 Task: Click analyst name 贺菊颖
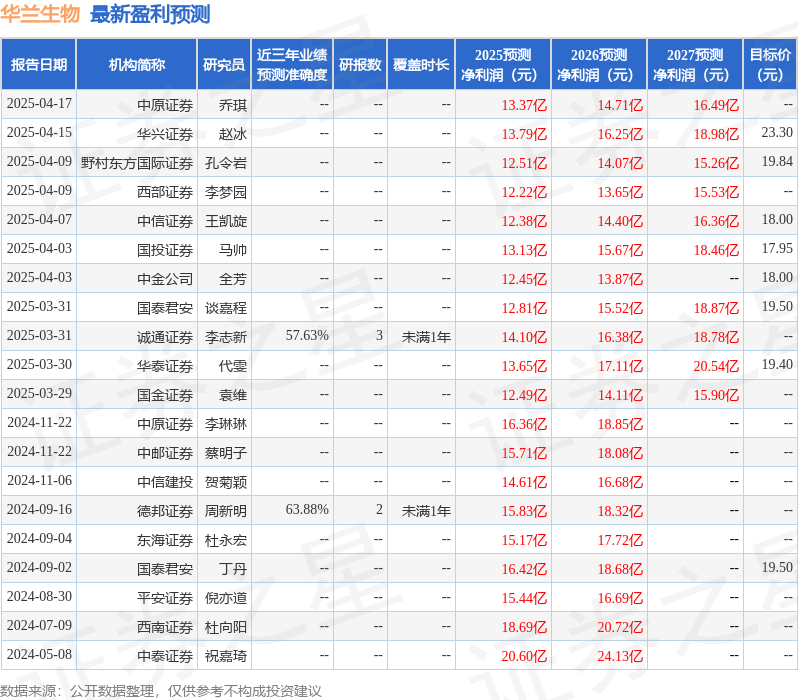[225, 482]
